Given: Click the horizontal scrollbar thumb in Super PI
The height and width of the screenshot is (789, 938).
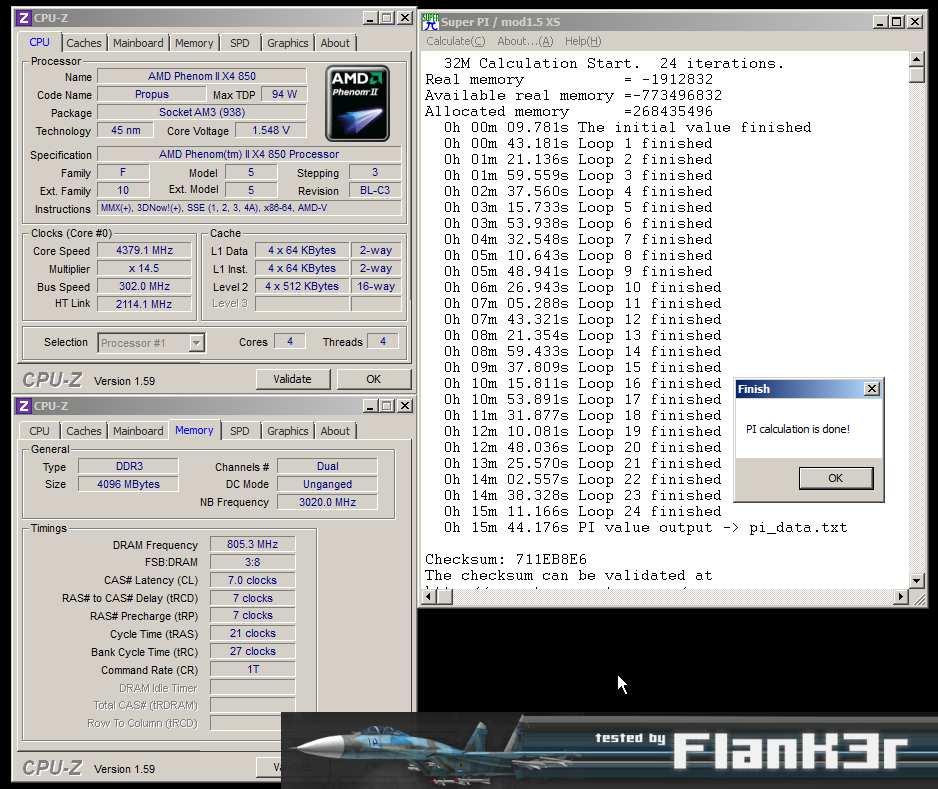Looking at the screenshot, I should tap(445, 596).
